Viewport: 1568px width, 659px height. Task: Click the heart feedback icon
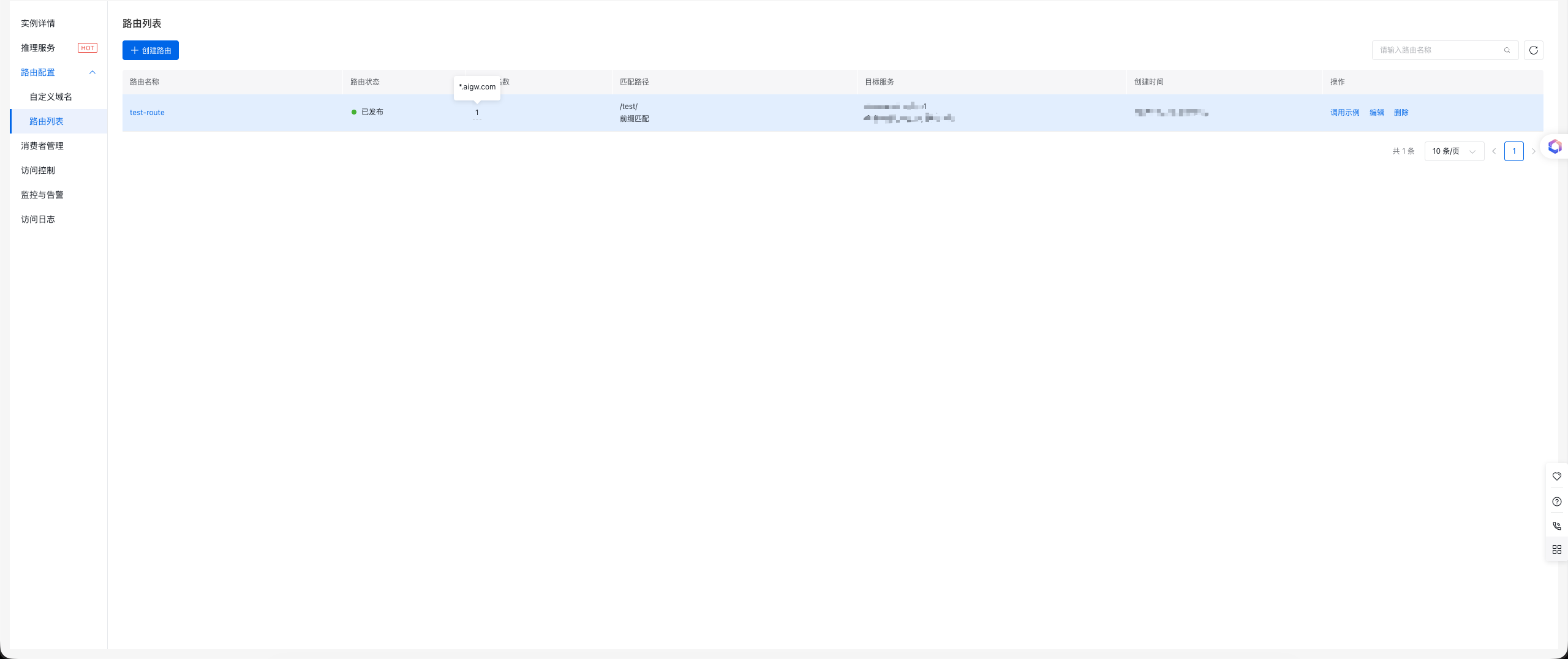pyautogui.click(x=1556, y=476)
